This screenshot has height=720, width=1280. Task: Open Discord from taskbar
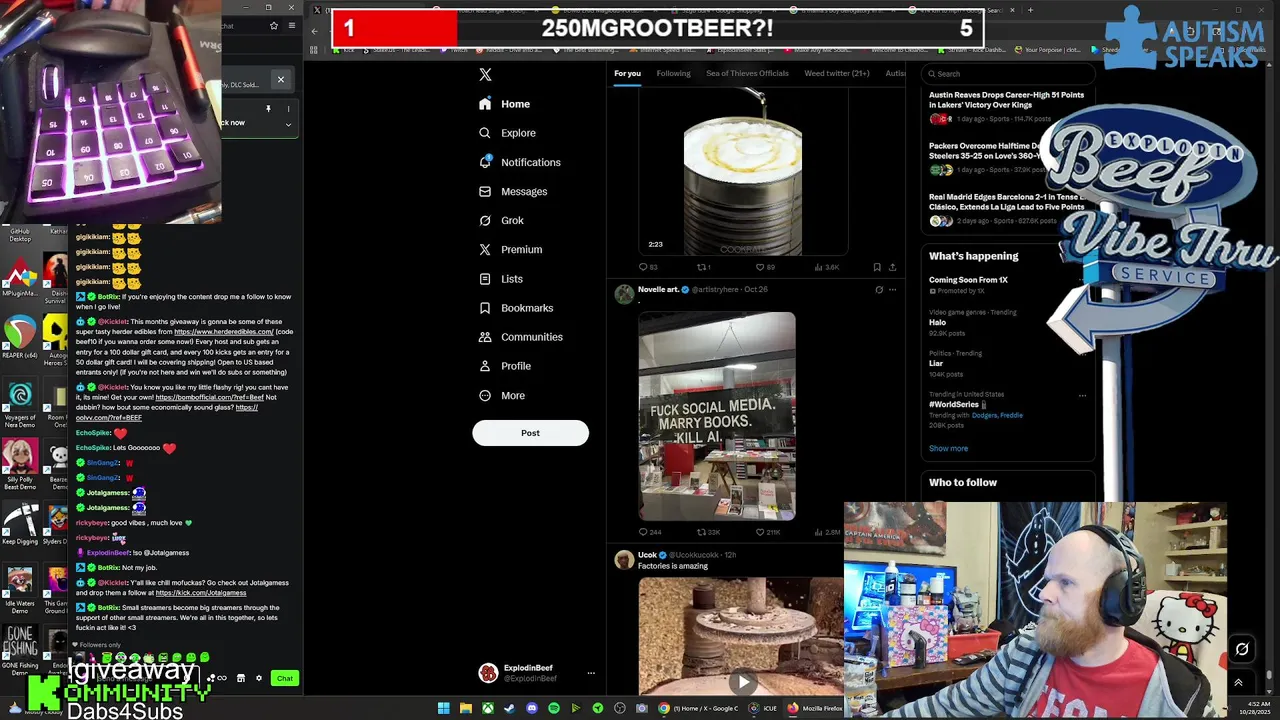(x=531, y=708)
